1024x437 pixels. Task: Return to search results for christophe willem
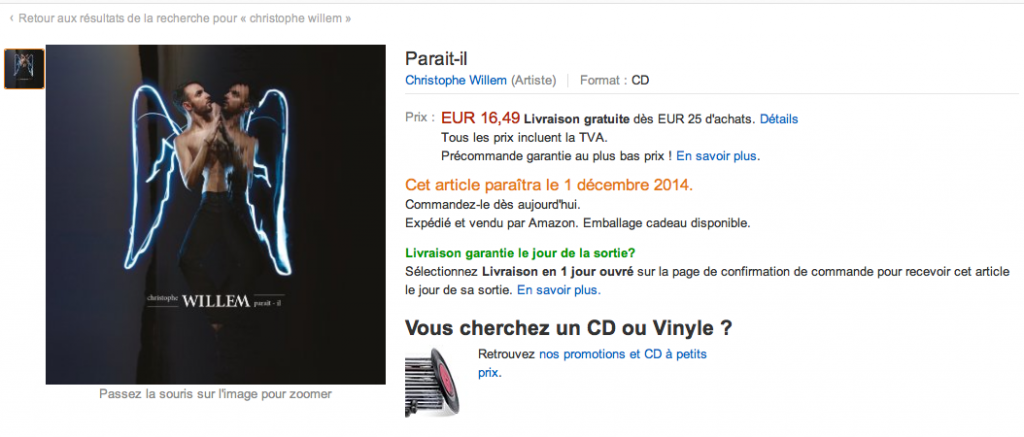click(185, 19)
